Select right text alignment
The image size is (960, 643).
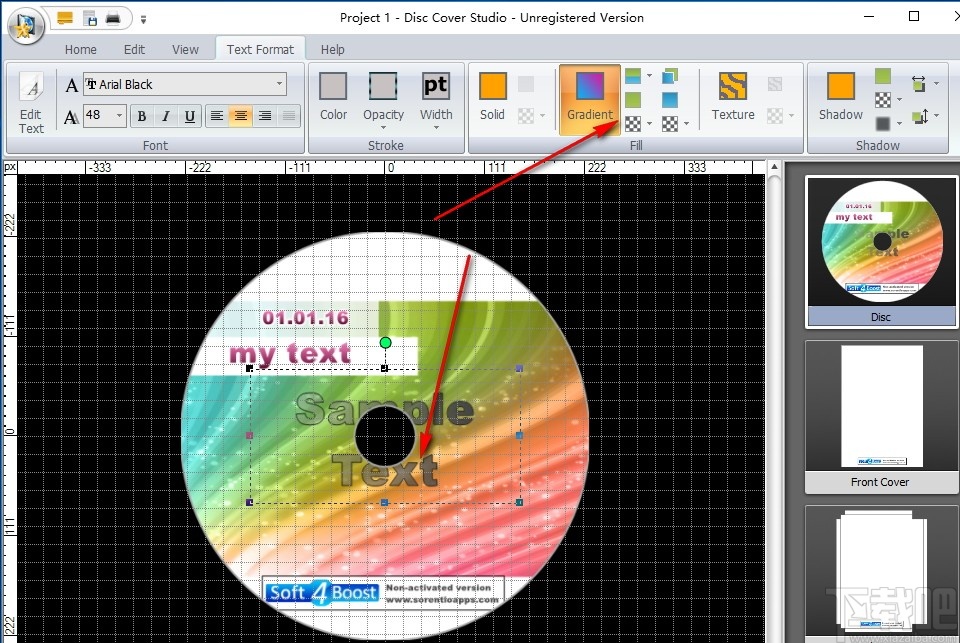(x=265, y=117)
